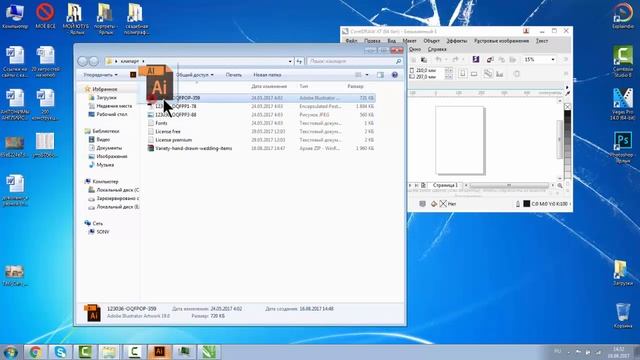
Task: Open Skype from the taskbar
Action: click(x=60, y=352)
